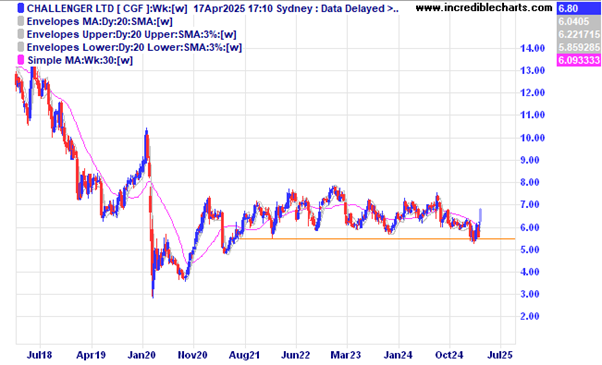Click the Jan20 date axis label
The height and width of the screenshot is (365, 602).
point(142,355)
